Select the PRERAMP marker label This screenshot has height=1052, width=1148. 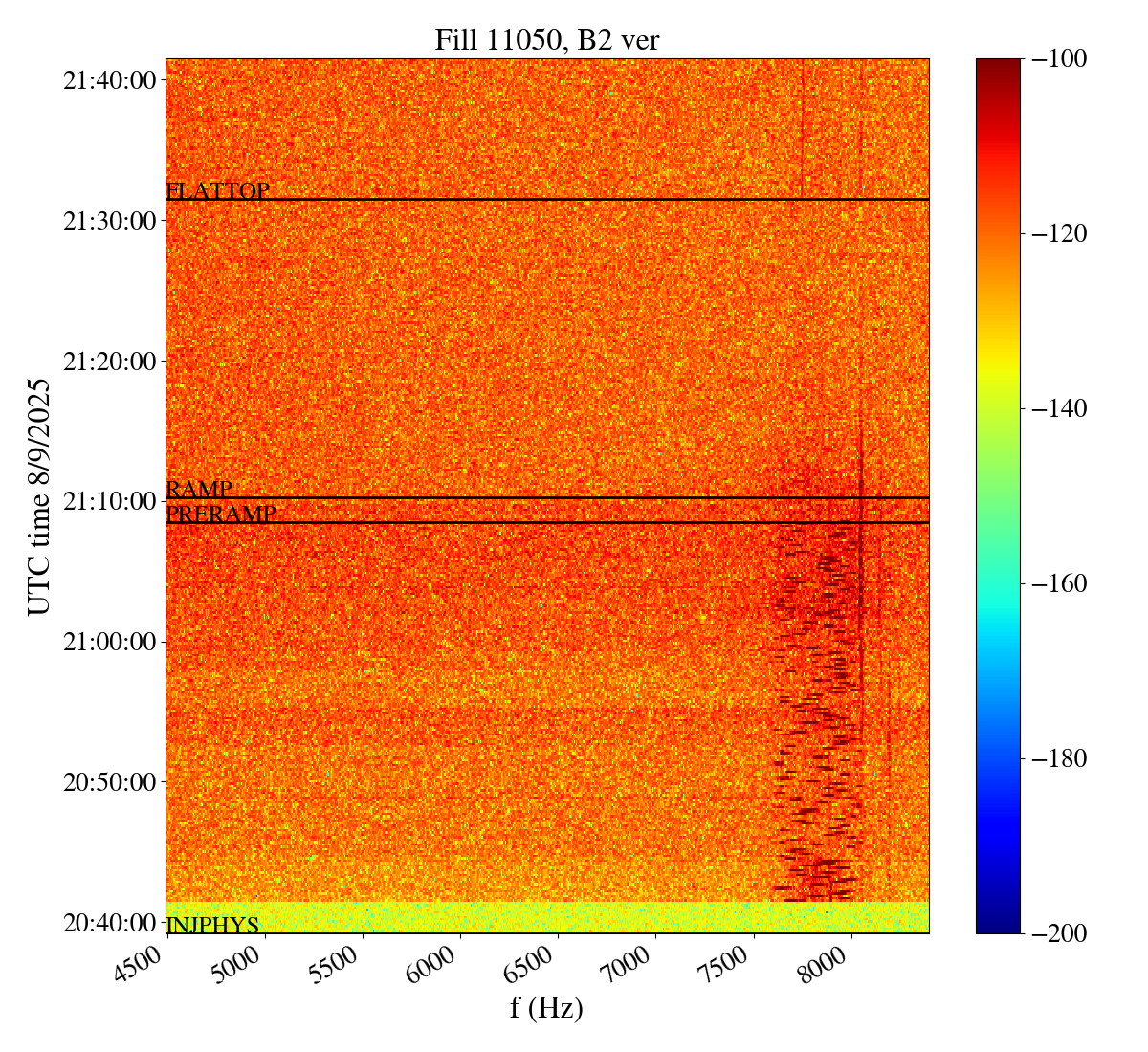221,515
